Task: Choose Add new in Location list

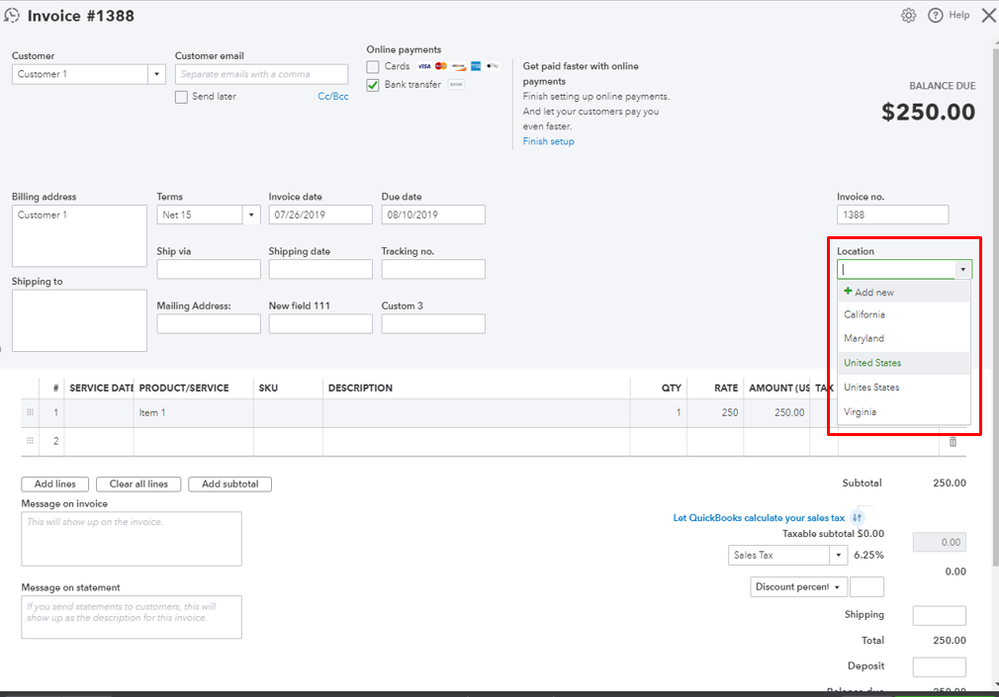Action: pyautogui.click(x=903, y=292)
